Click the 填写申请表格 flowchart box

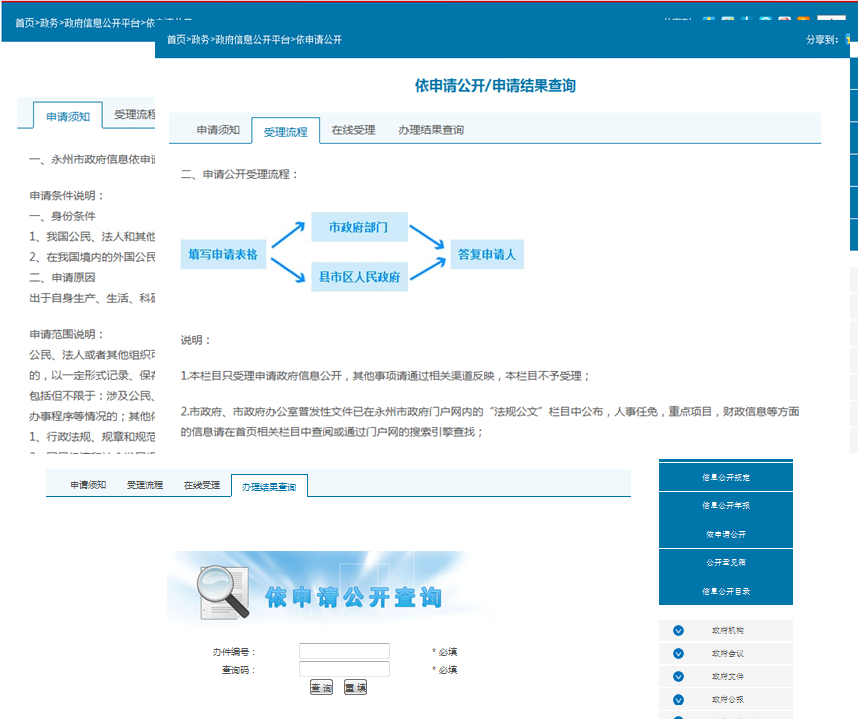pos(223,255)
